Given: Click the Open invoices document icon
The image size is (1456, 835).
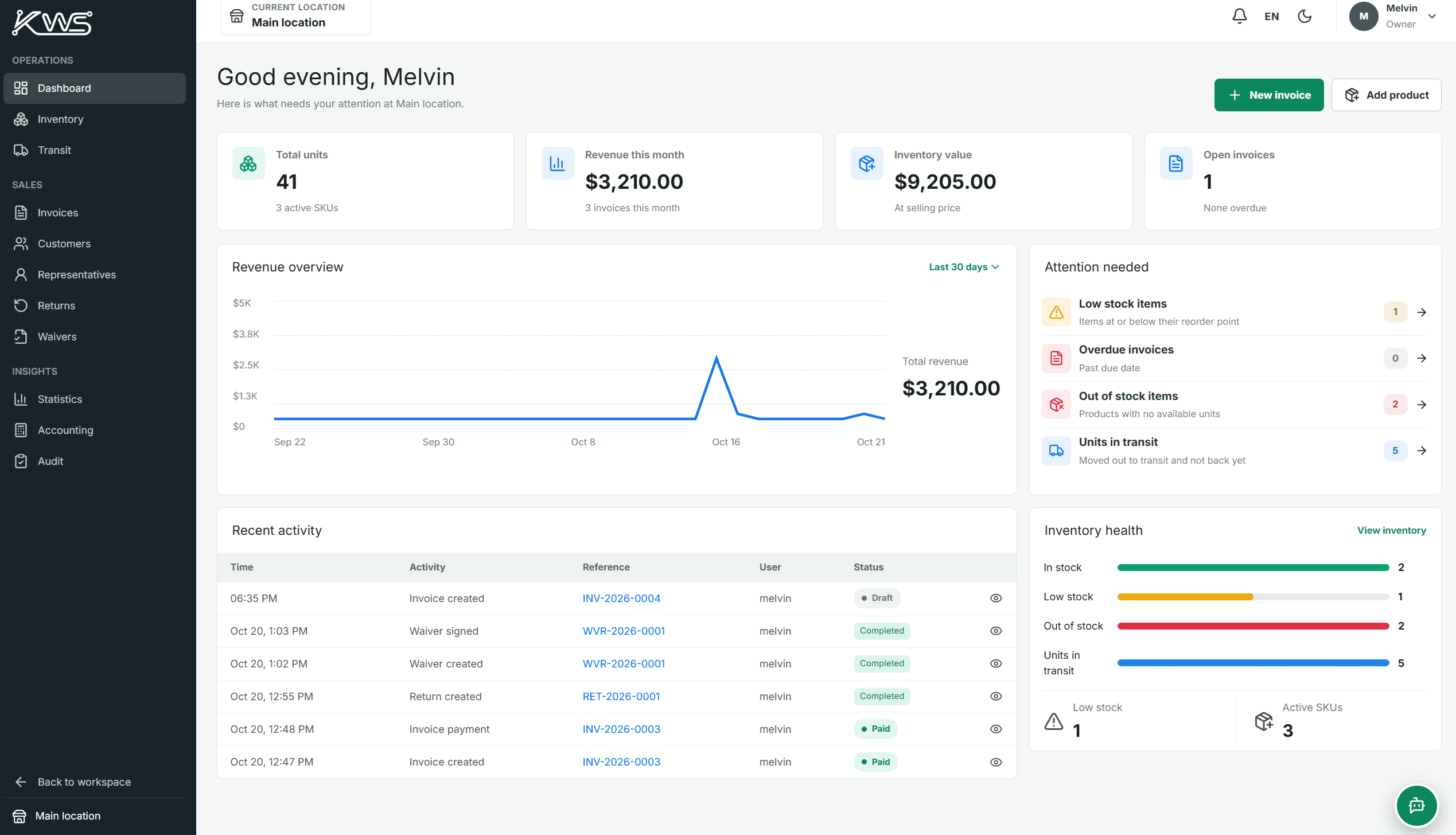Looking at the screenshot, I should pos(1176,164).
